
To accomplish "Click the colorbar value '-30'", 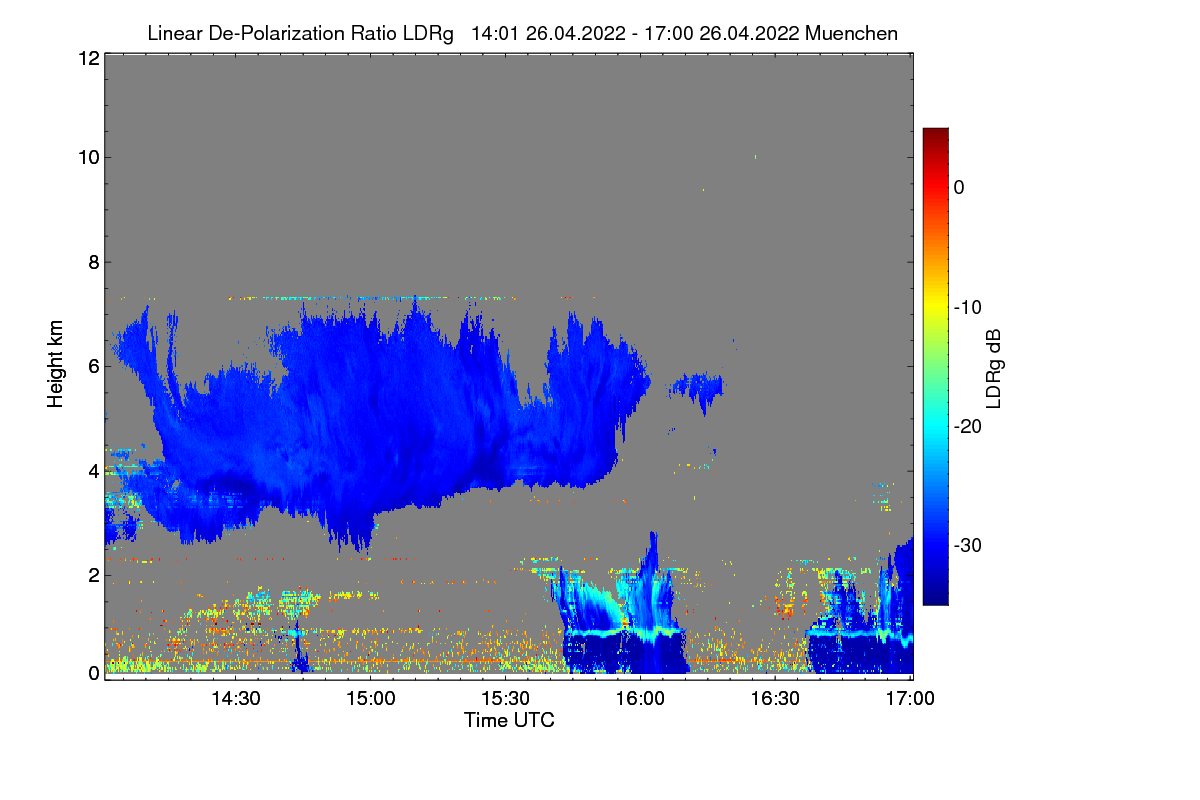I will [x=968, y=546].
